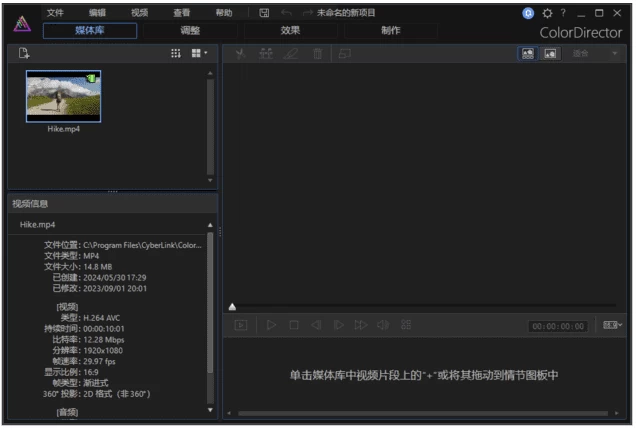This screenshot has height=430, width=636.
Task: Click the 制作 production button
Action: tap(390, 31)
